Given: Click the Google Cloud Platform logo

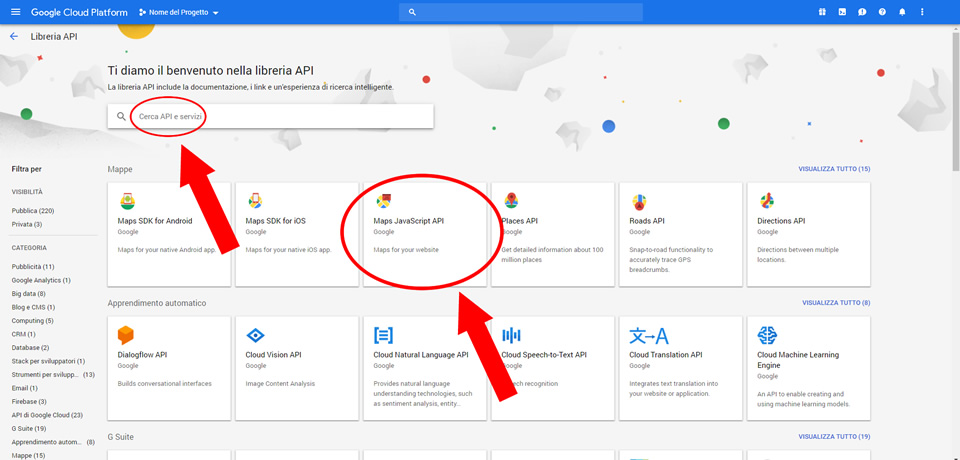Looking at the screenshot, I should point(79,12).
